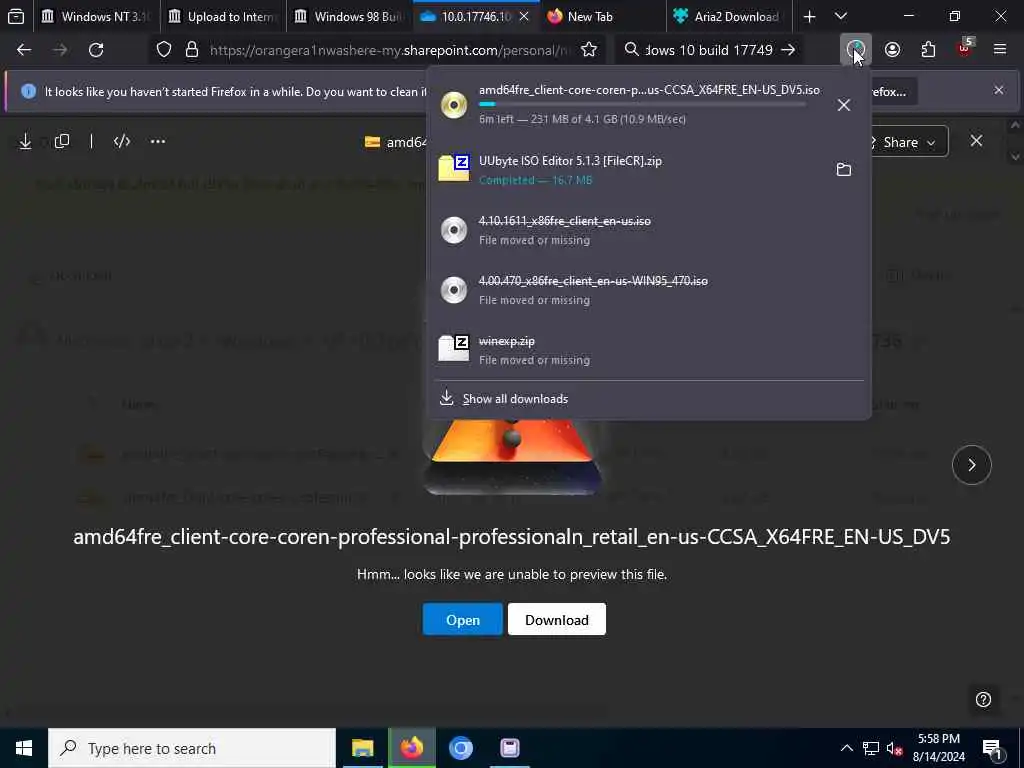Image resolution: width=1024 pixels, height=768 pixels.
Task: Open the Firefox downloads toolbar button
Action: (x=856, y=50)
